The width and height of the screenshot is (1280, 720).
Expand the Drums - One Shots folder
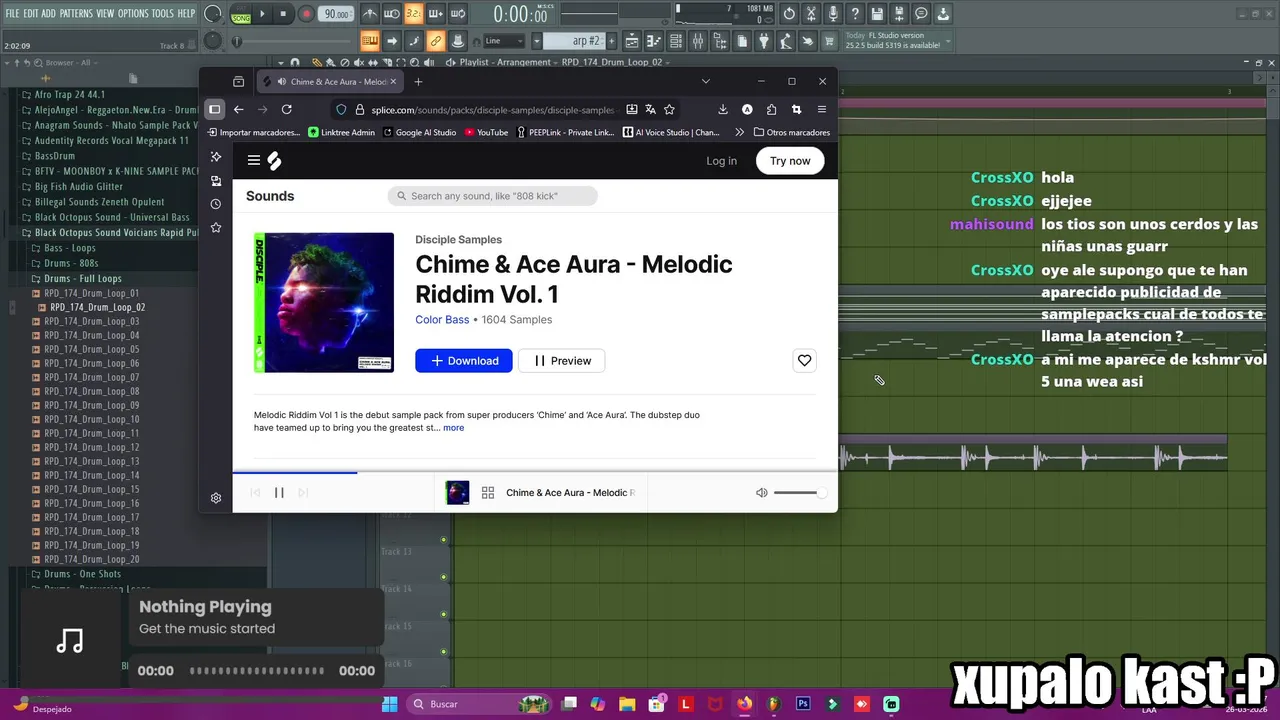coord(83,574)
